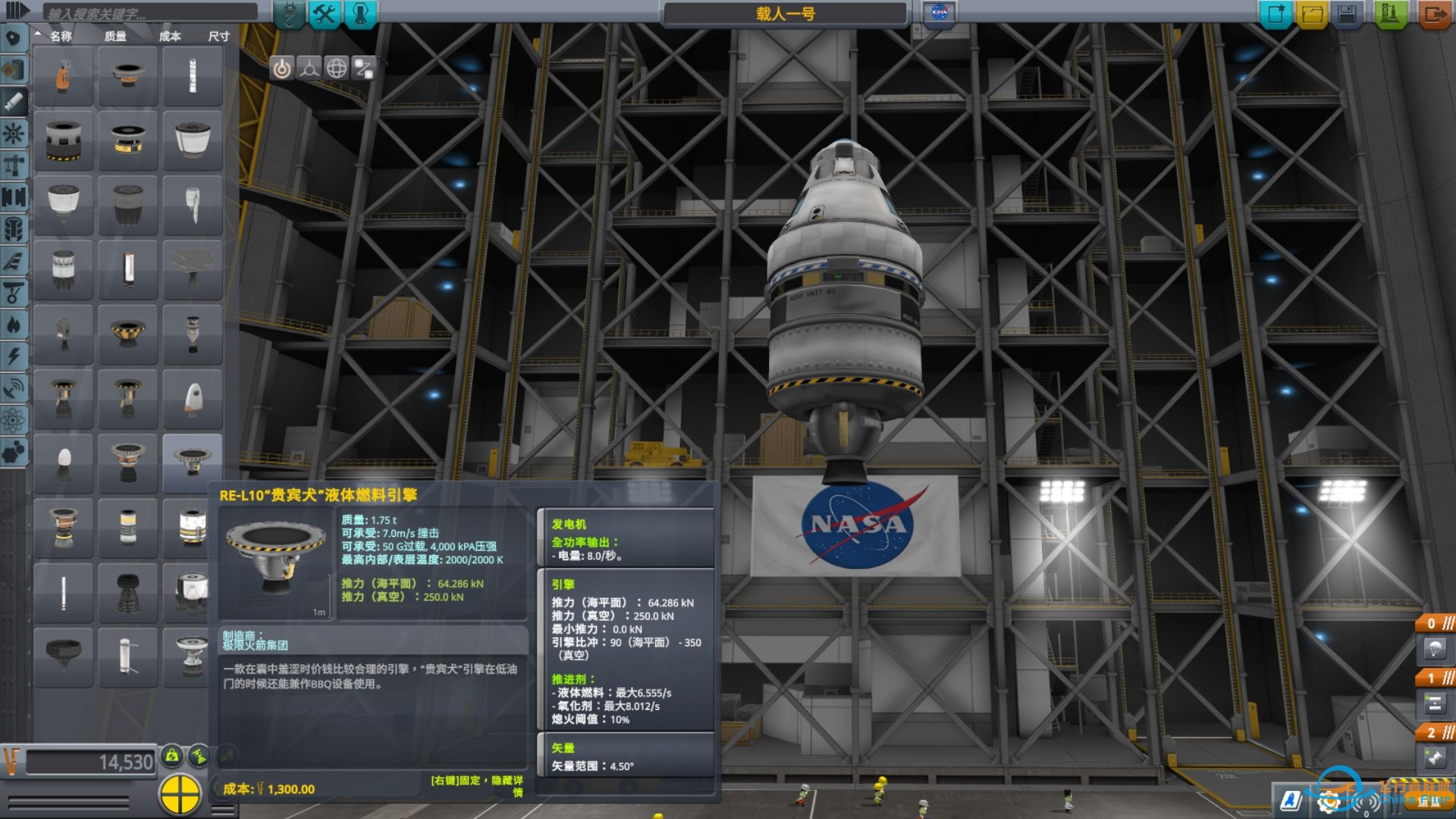The height and width of the screenshot is (819, 1456).
Task: Open the Fuel Tanks category
Action: pos(14,70)
